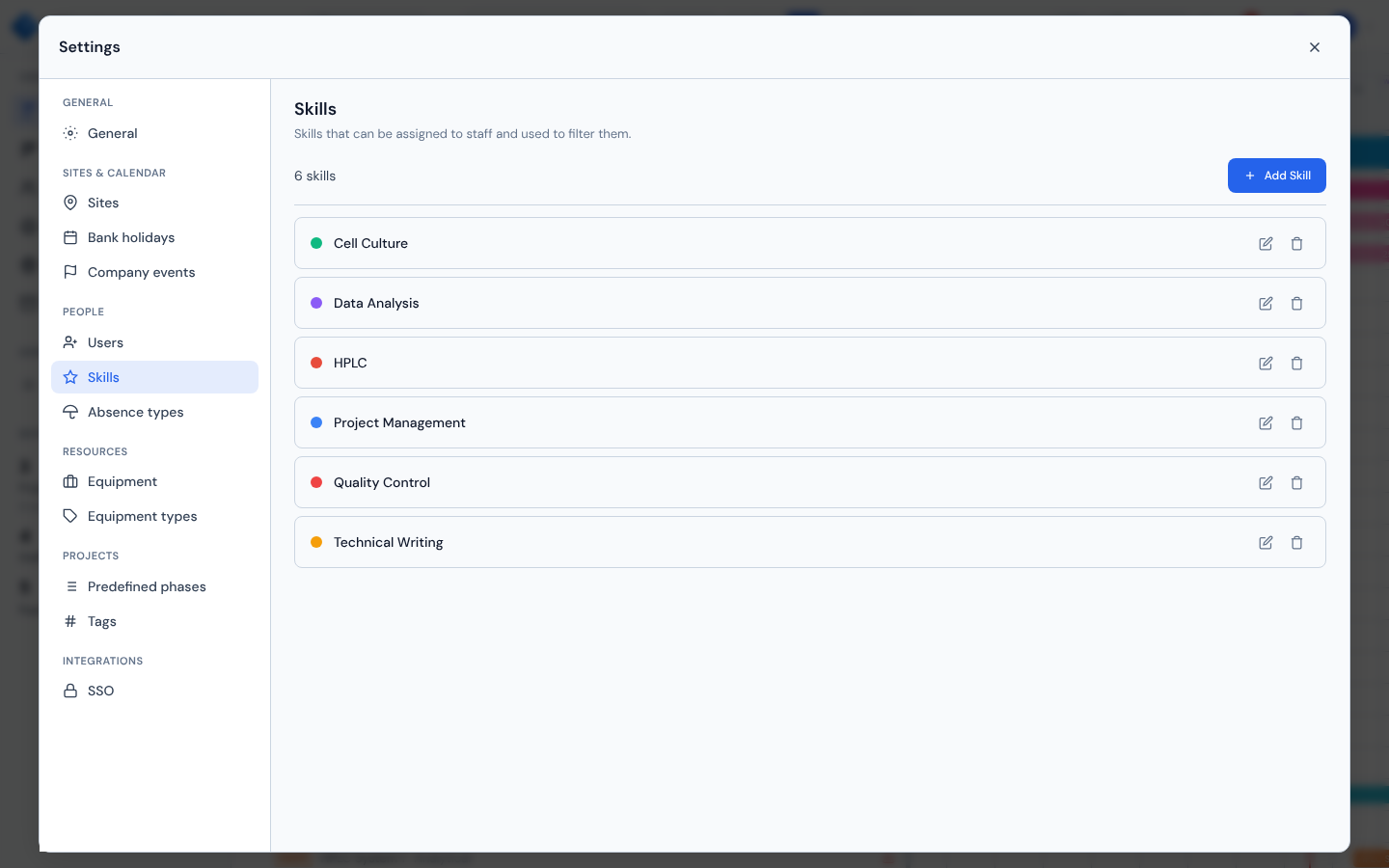The height and width of the screenshot is (868, 1389).
Task: Click the HPLC skill name
Action: [350, 363]
